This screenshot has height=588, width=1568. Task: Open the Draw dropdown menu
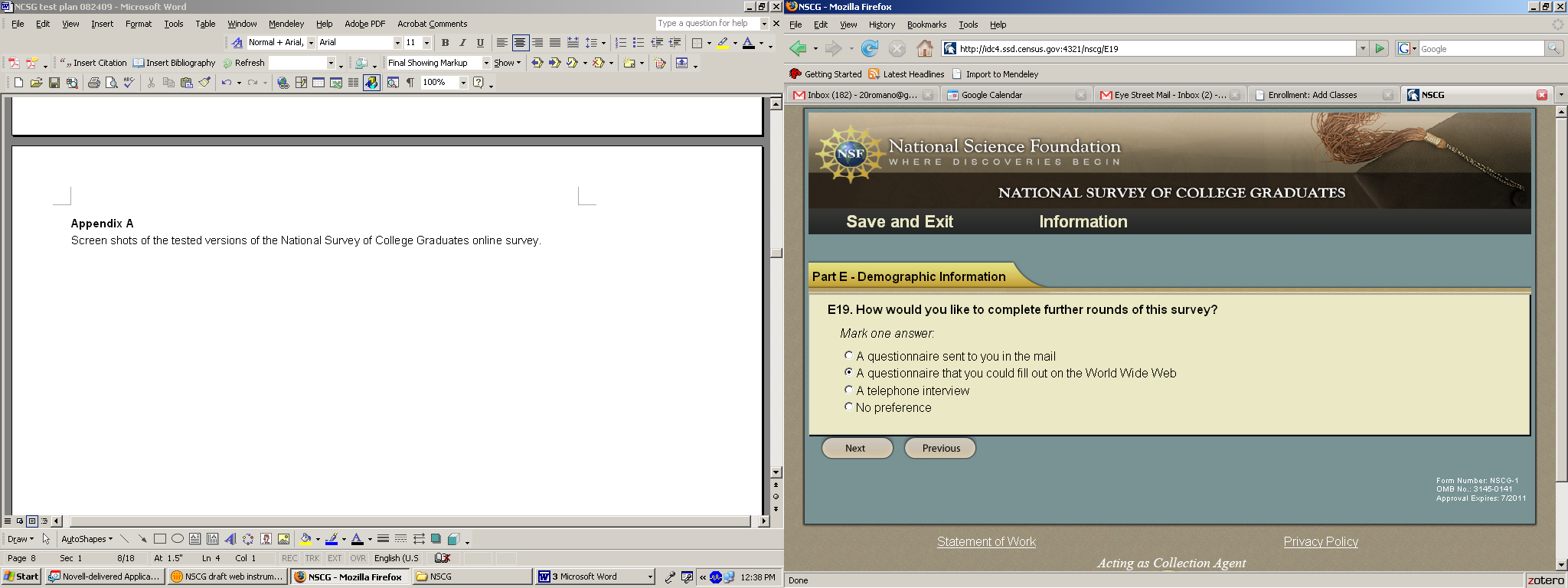(21, 539)
